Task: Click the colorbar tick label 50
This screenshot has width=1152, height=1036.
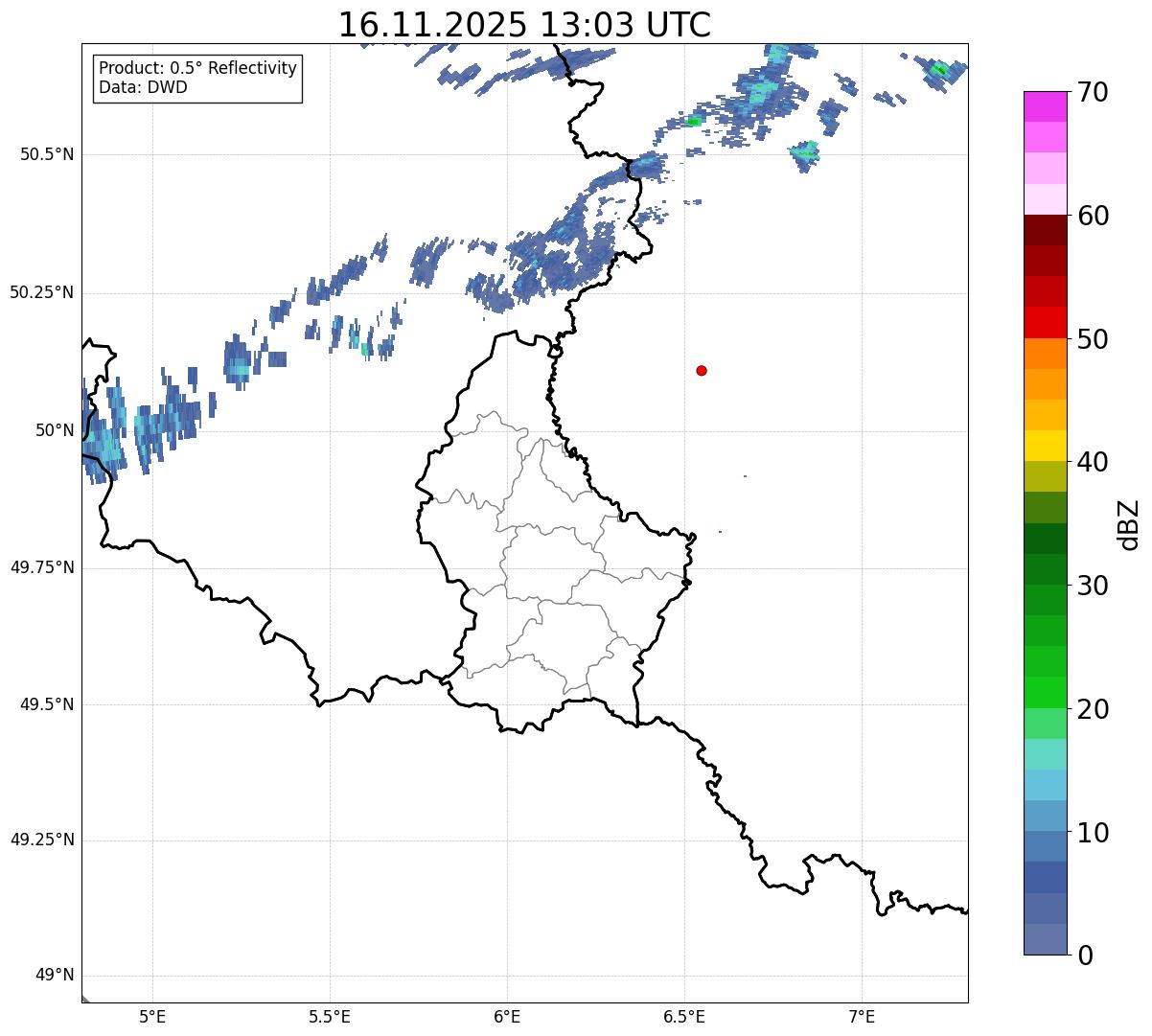Action: [1092, 339]
